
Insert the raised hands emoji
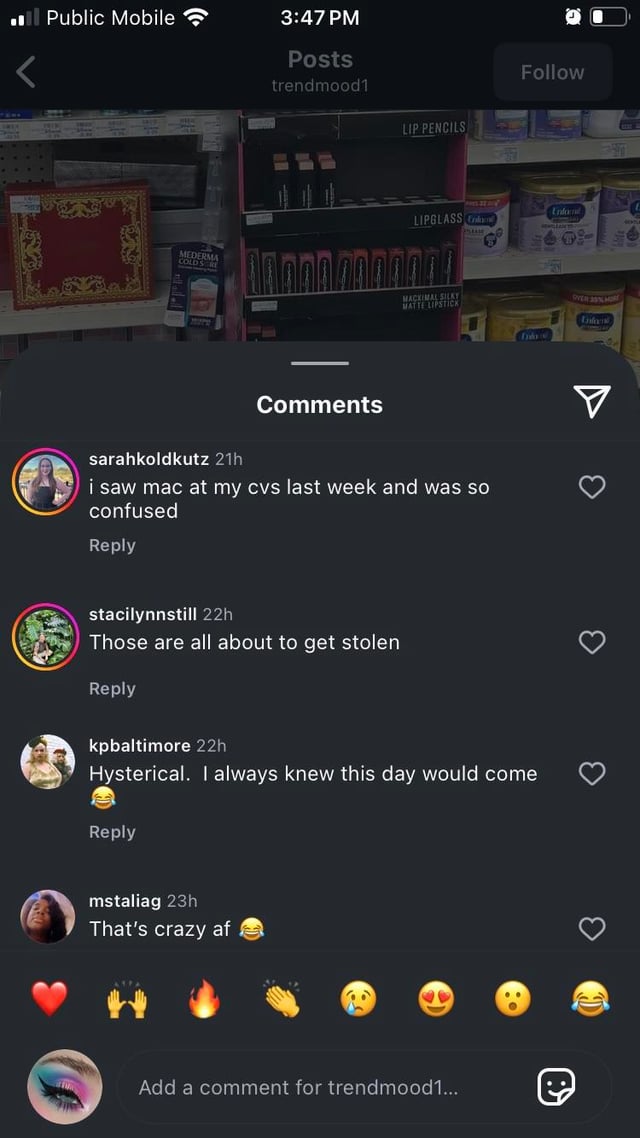pyautogui.click(x=126, y=999)
